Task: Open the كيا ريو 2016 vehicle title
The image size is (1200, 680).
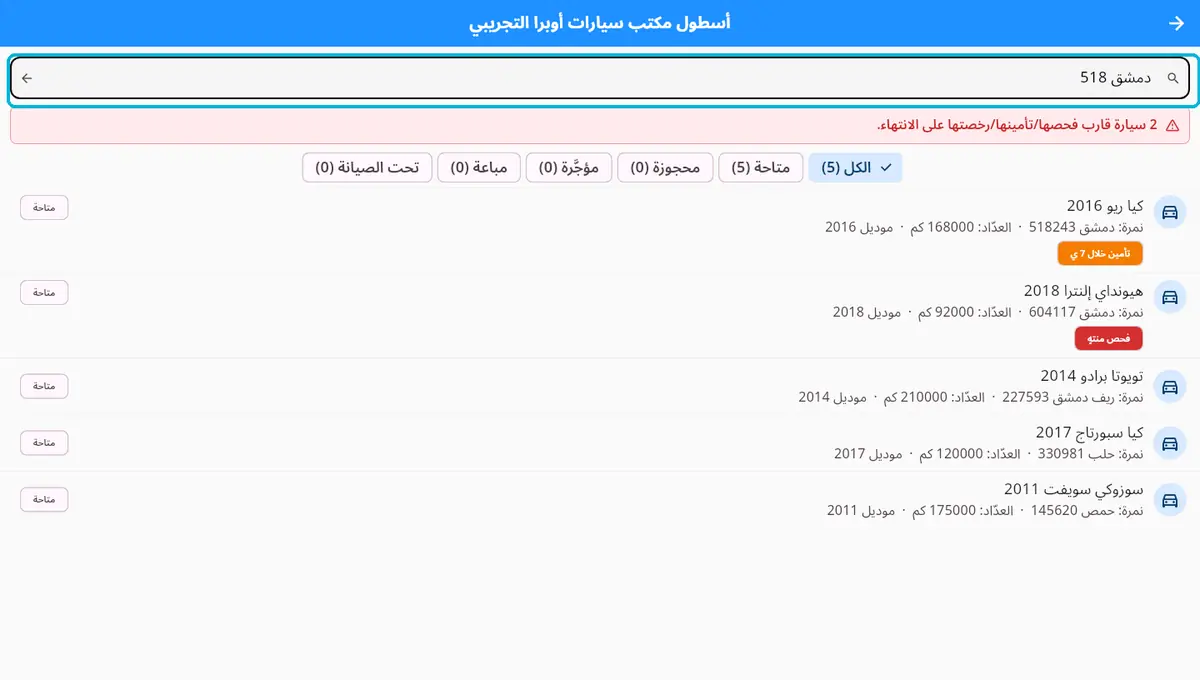Action: pos(1105,205)
